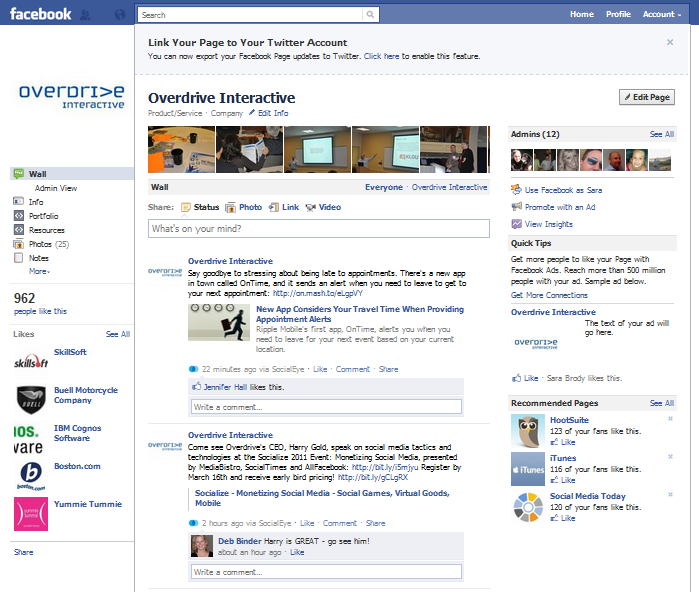The image size is (699, 592).
Task: Open SkillSoft liked page
Action: coord(70,352)
